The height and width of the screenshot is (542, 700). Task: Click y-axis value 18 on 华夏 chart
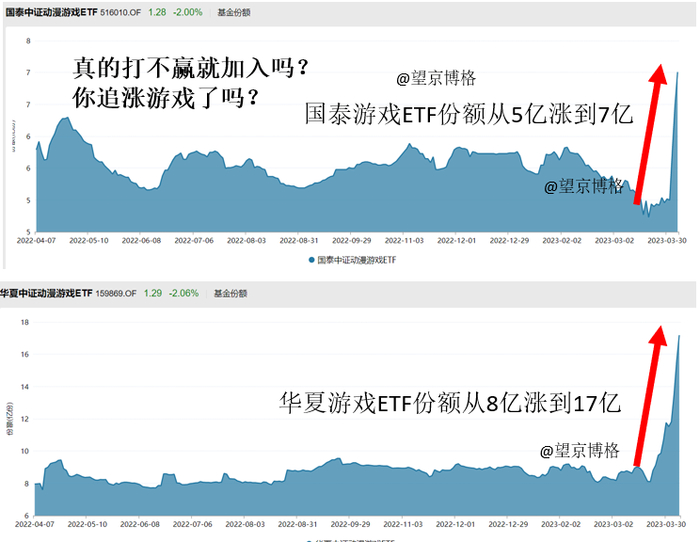pyautogui.click(x=25, y=322)
